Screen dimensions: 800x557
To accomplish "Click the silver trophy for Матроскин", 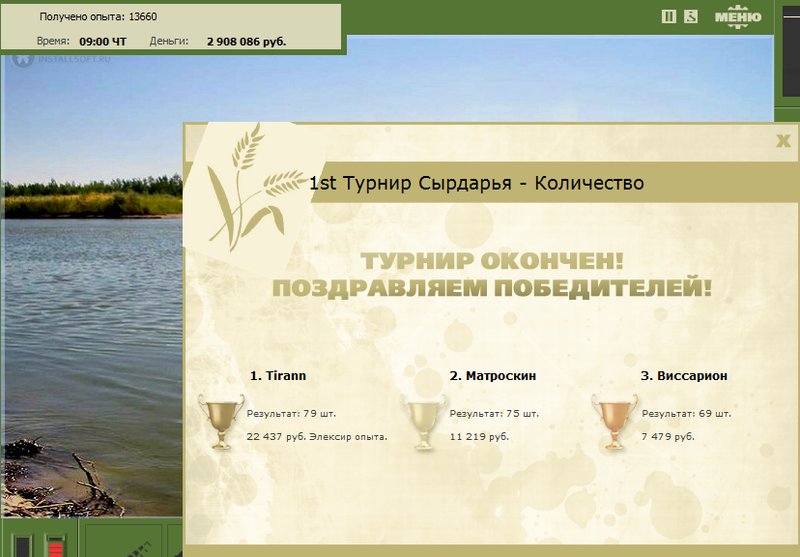I will coord(423,421).
